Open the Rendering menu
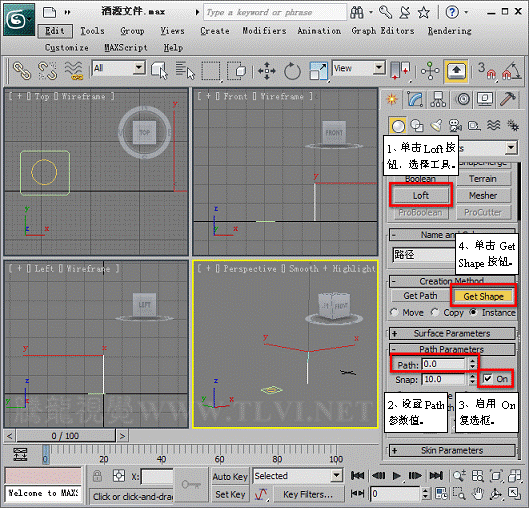This screenshot has width=529, height=508. tap(449, 31)
